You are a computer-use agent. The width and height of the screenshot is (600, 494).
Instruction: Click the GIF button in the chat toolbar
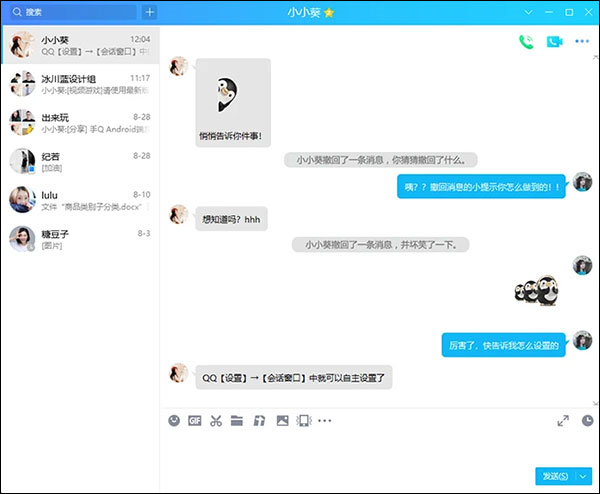point(195,421)
